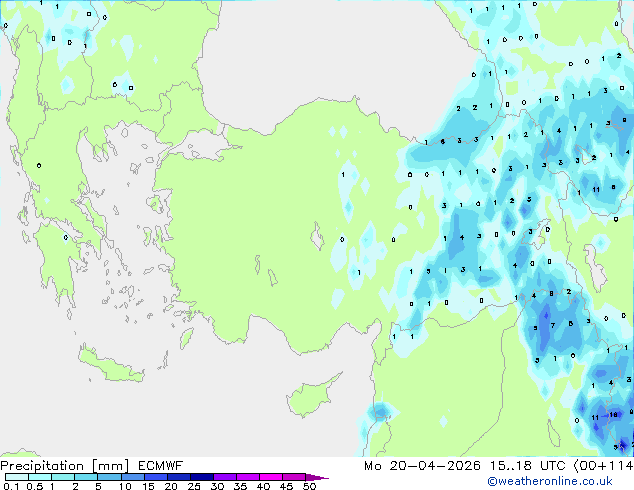Click the 'Precipitation [mm]' title text
This screenshot has width=634, height=490.
click(65, 466)
